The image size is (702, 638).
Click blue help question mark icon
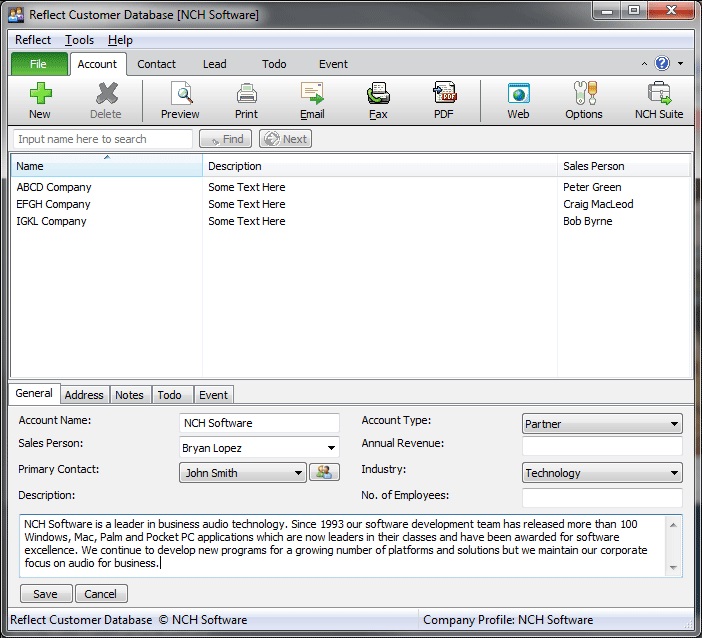[662, 64]
